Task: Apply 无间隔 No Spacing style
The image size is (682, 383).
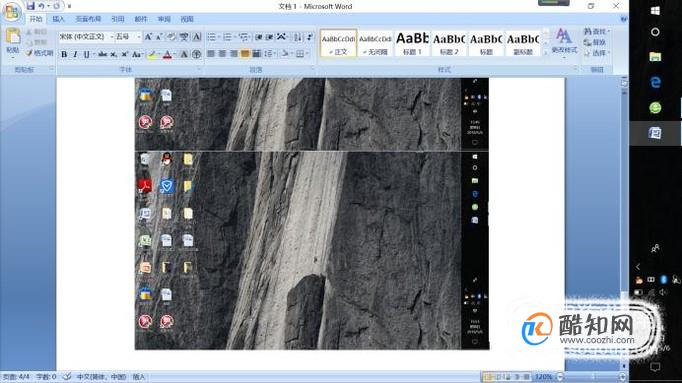Action: 375,43
